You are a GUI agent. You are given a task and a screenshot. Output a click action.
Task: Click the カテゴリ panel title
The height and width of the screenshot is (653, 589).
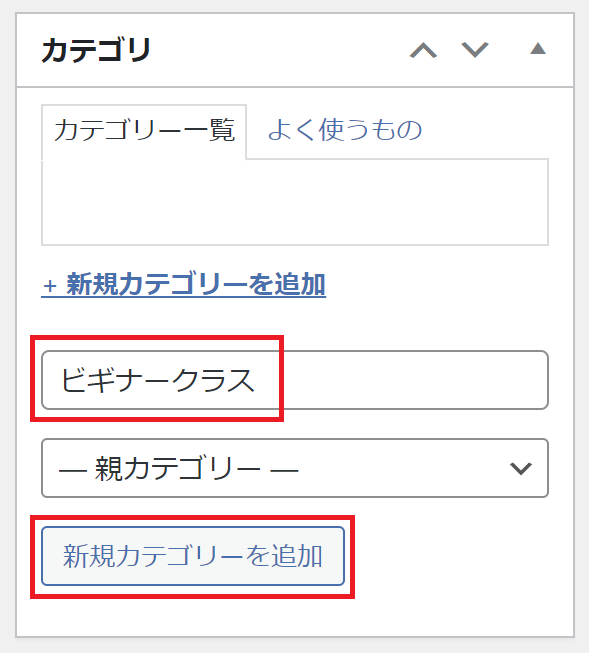96,50
